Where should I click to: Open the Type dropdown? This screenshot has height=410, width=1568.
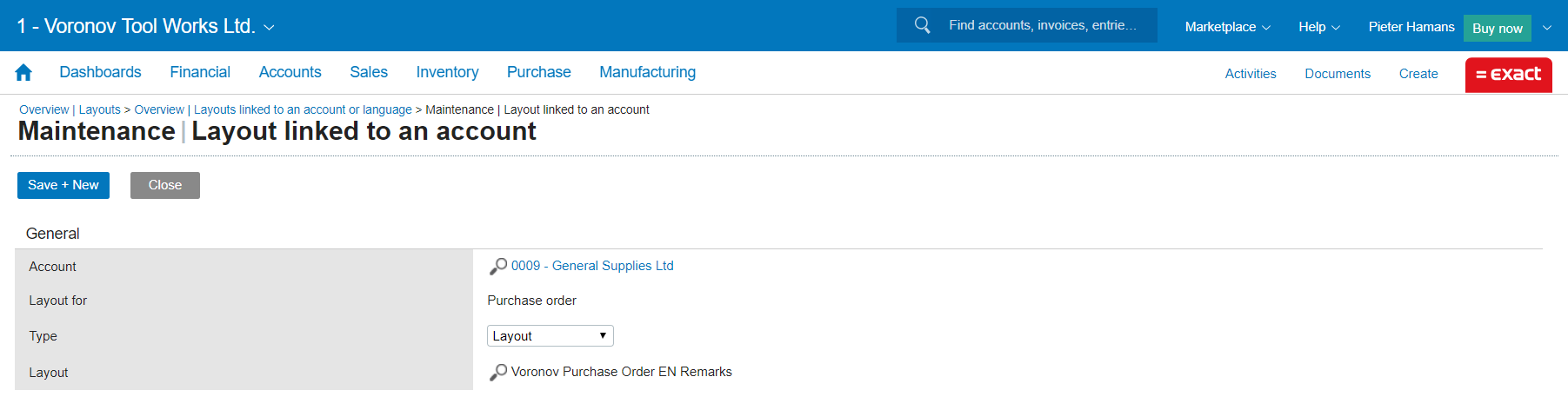(x=550, y=336)
